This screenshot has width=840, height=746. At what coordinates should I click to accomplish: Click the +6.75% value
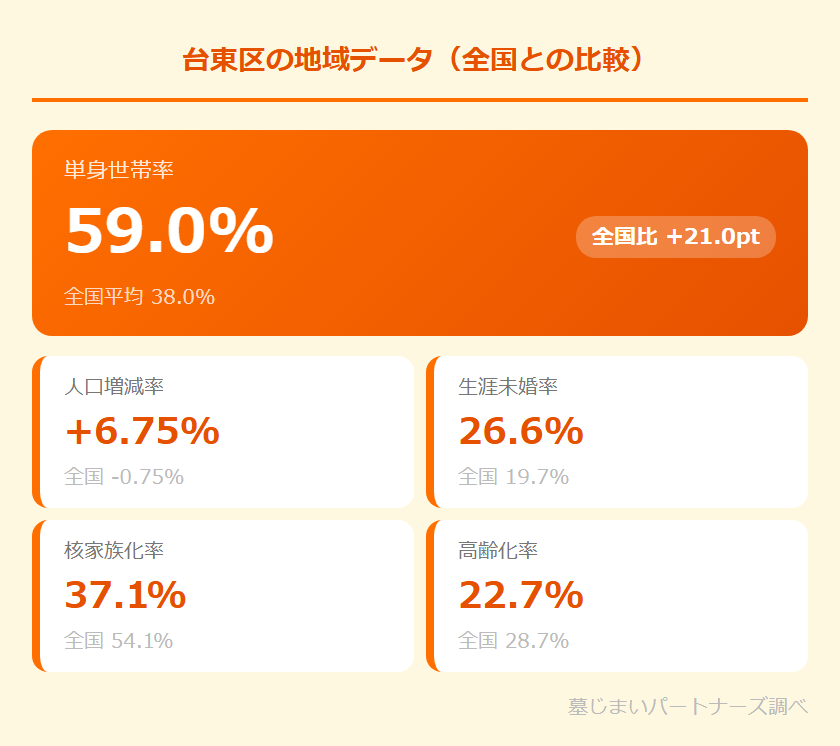[142, 431]
